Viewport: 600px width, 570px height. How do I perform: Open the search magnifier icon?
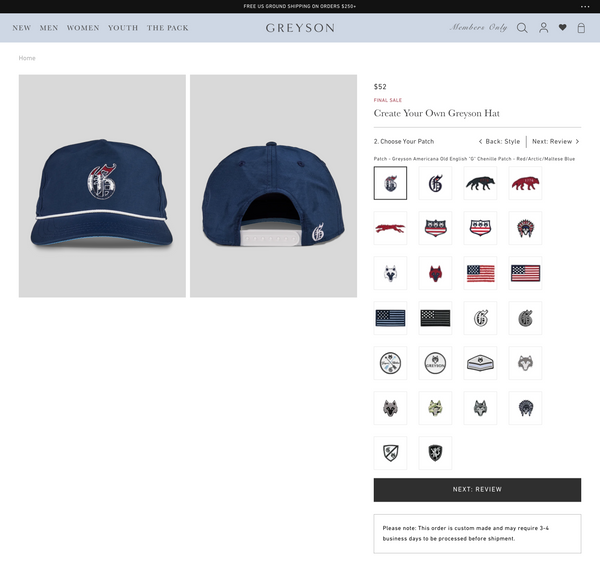pos(522,28)
